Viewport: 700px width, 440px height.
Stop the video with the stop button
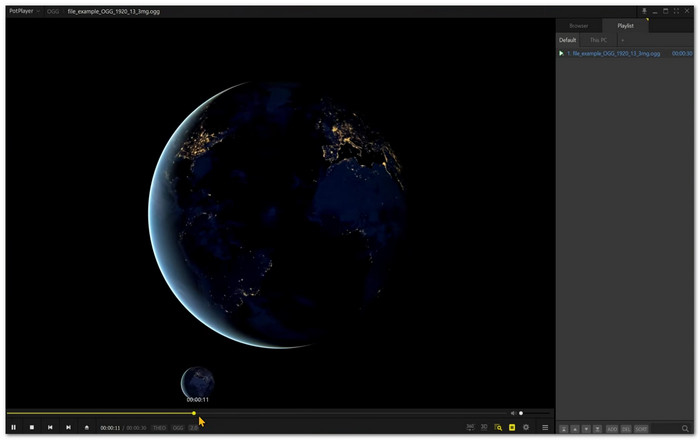click(x=32, y=427)
